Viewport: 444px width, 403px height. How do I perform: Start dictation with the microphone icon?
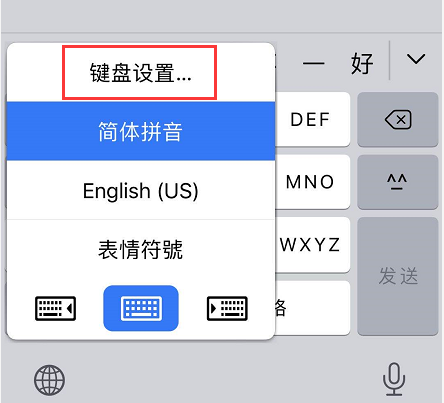click(x=394, y=379)
